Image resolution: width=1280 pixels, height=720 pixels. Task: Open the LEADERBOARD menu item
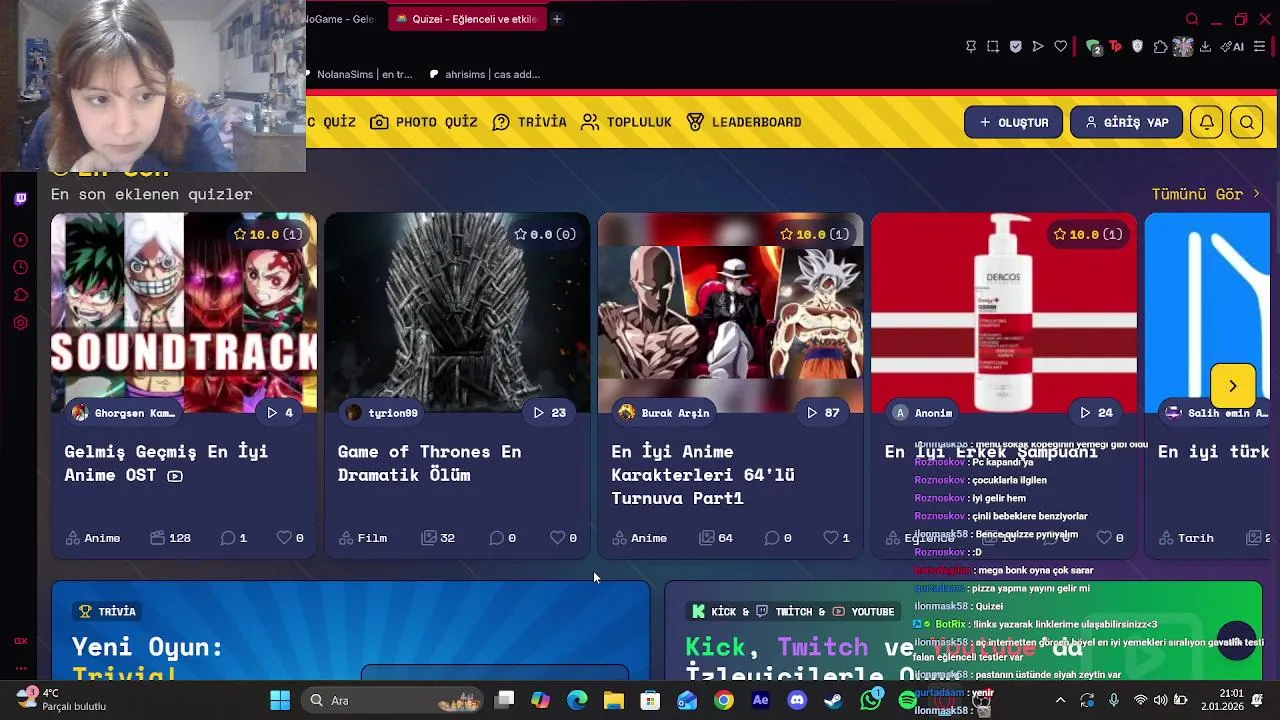coord(744,122)
